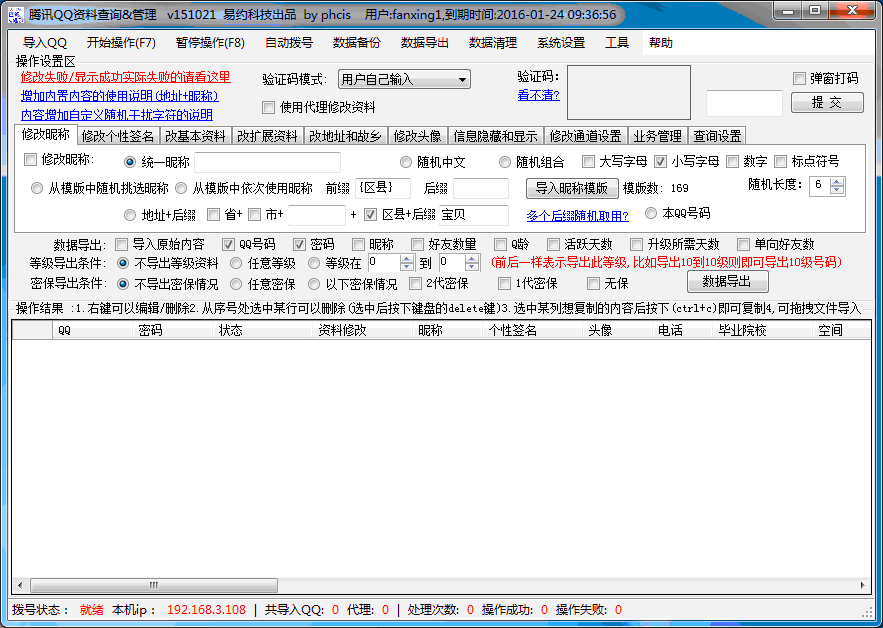Image resolution: width=883 pixels, height=628 pixels.
Task: Check the 省+ checkbox
Action: pyautogui.click(x=213, y=214)
